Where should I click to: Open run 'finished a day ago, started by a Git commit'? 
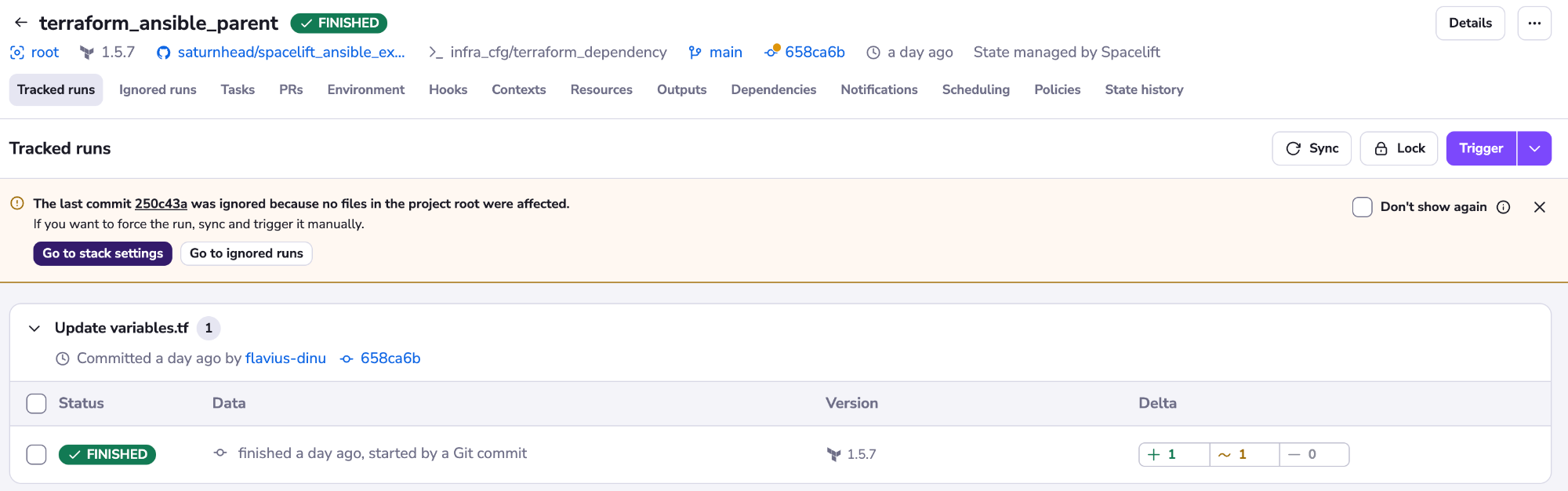[x=383, y=453]
